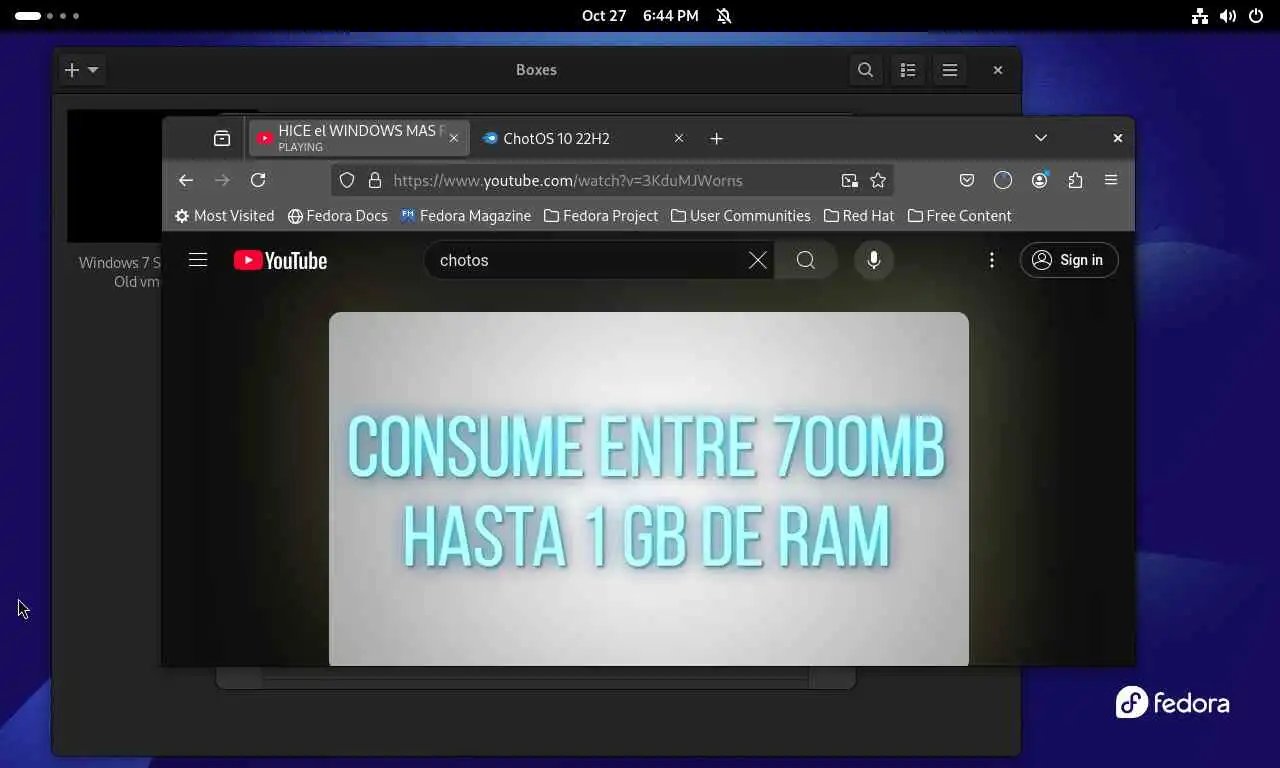Open Fedora Magazine bookmark

click(466, 216)
